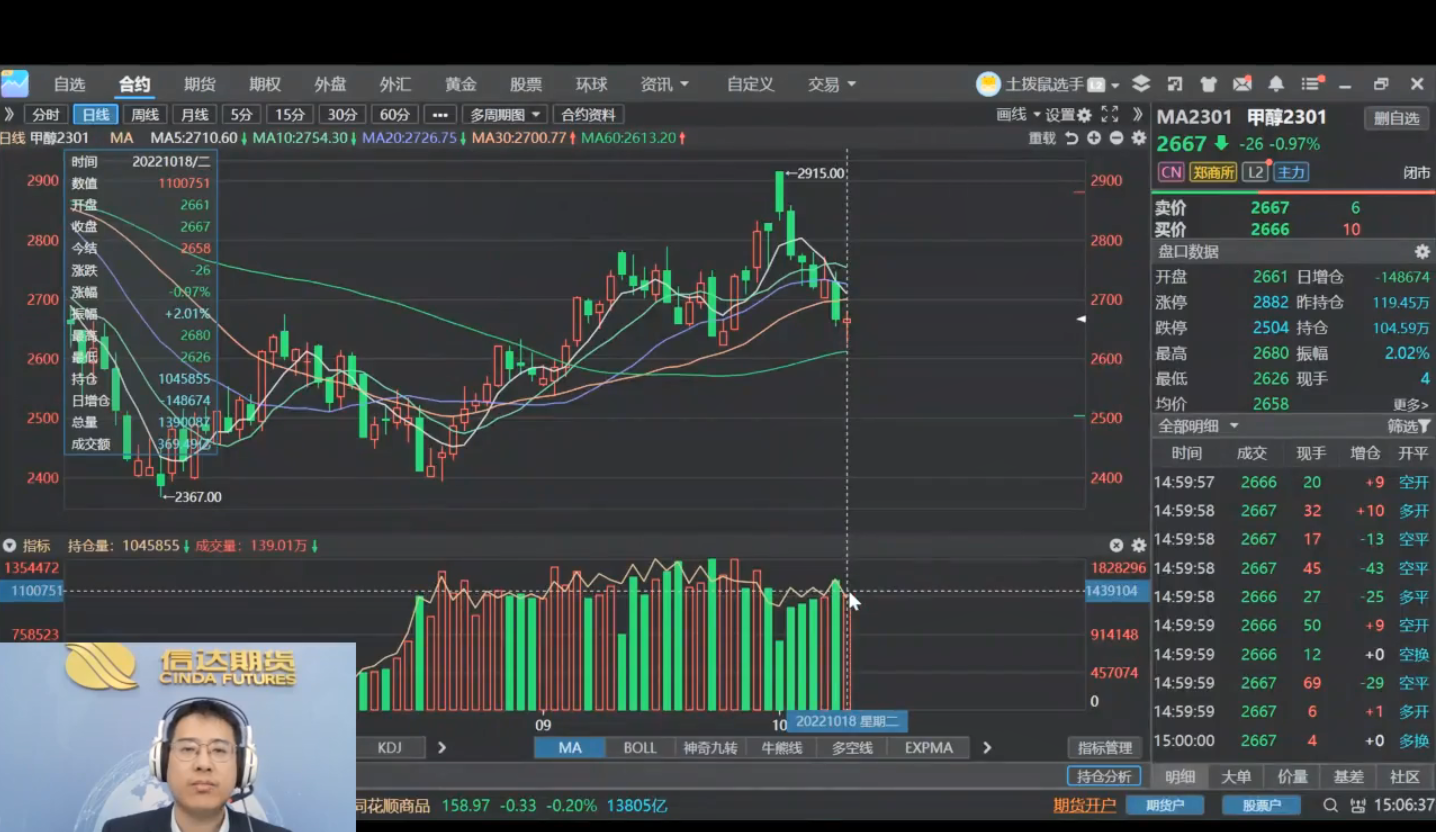1436x832 pixels.
Task: Zoom in chart with the plus icon
Action: coord(1094,138)
